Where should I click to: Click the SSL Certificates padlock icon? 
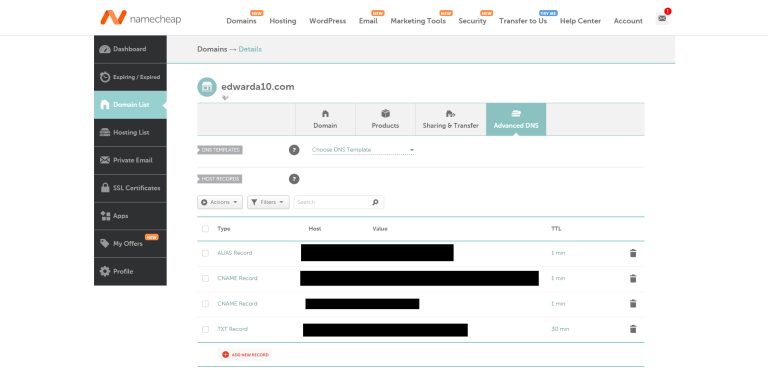(105, 188)
